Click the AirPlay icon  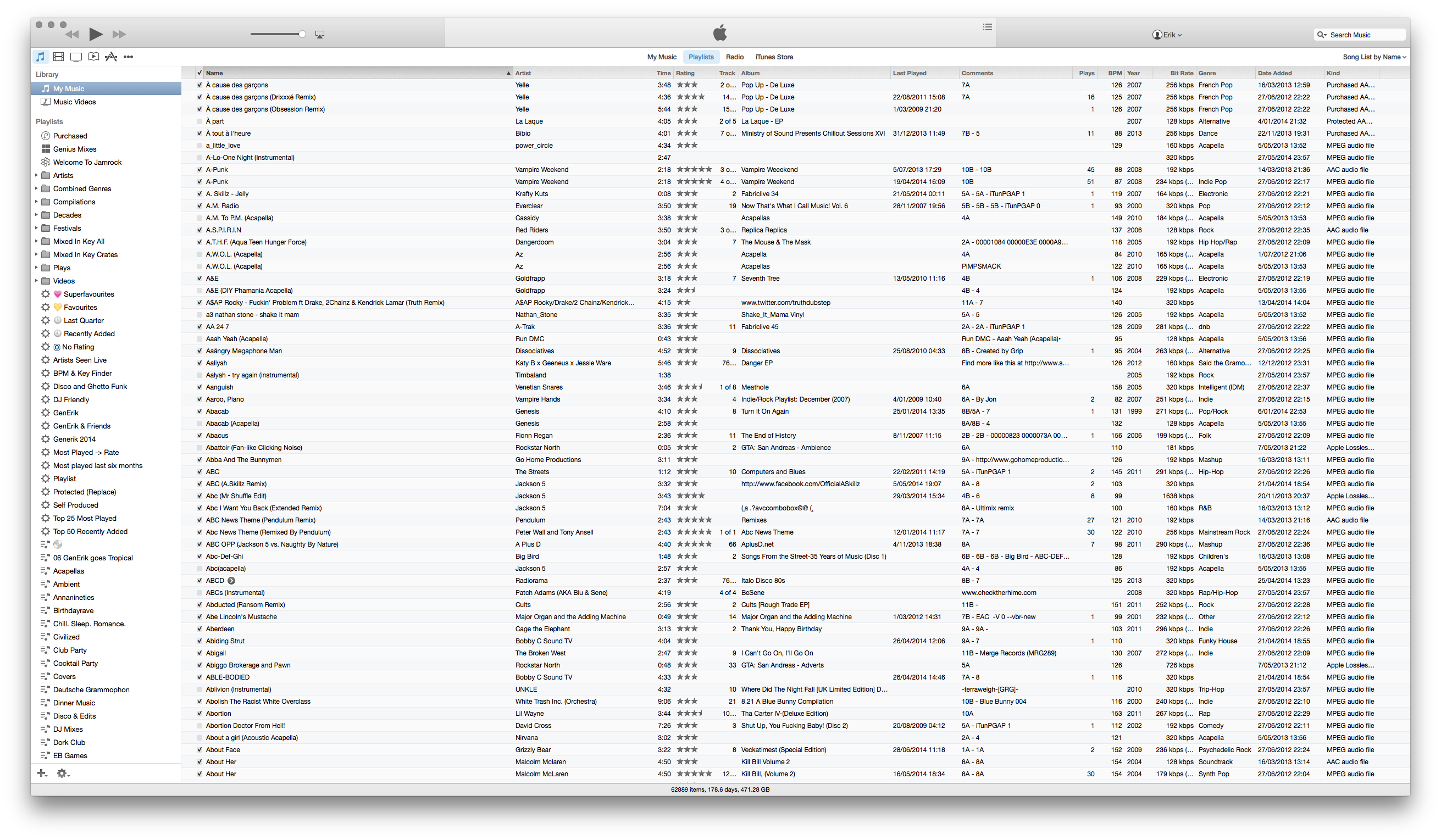[320, 34]
